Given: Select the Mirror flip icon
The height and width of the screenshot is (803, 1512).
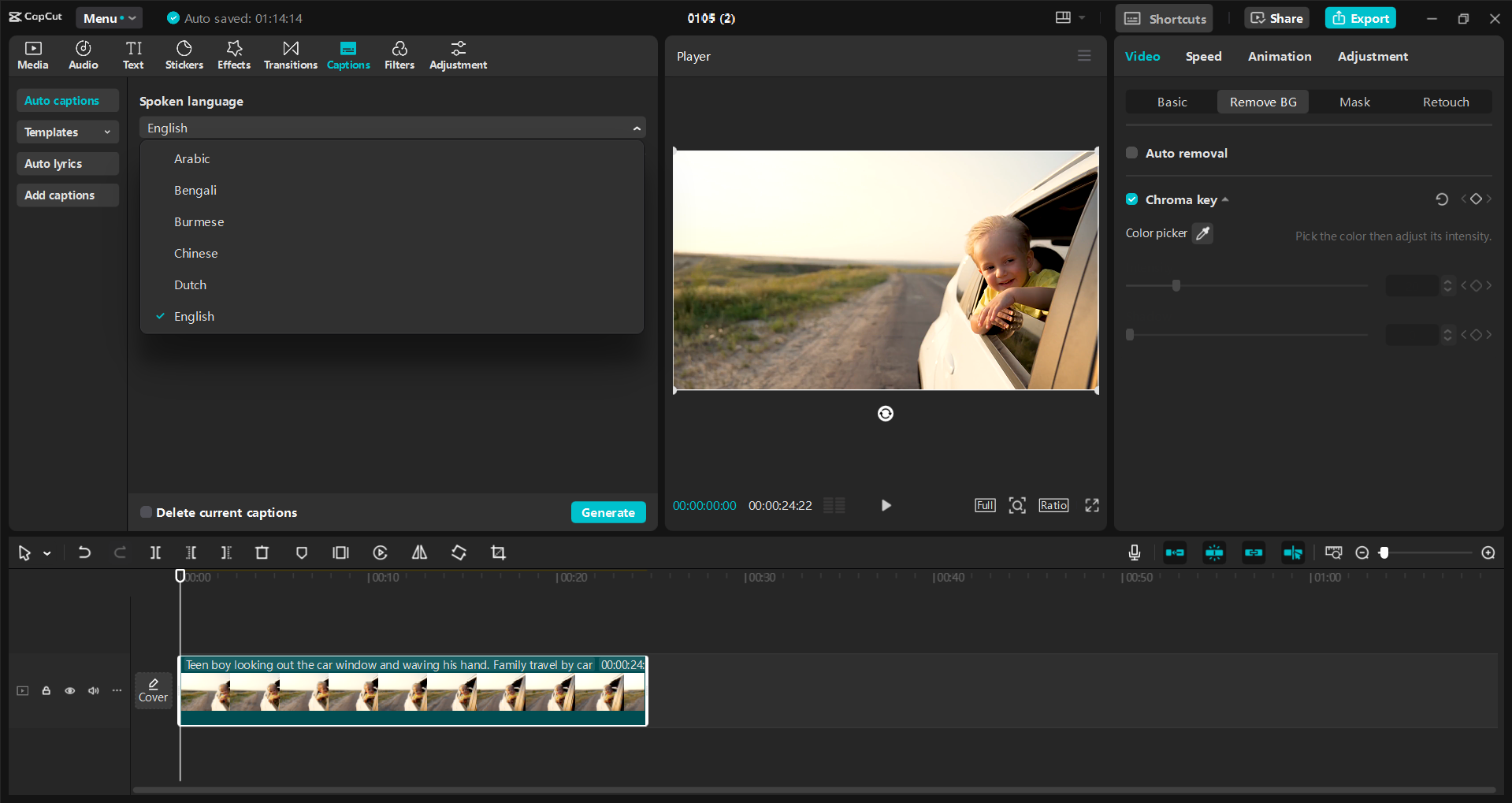Looking at the screenshot, I should click(419, 552).
